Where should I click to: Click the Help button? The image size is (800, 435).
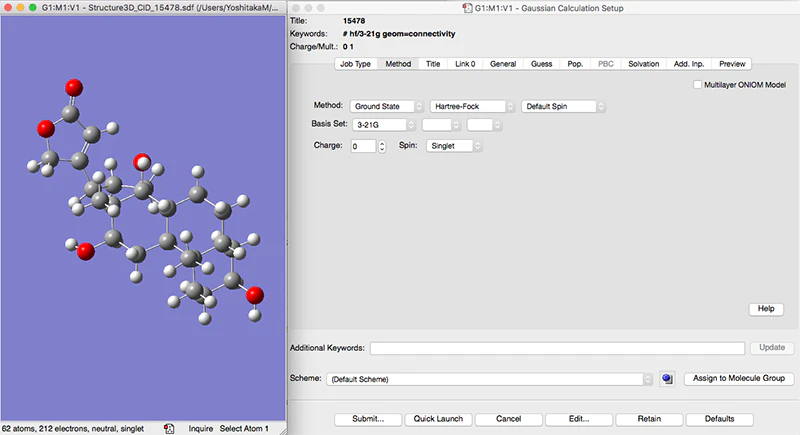766,309
